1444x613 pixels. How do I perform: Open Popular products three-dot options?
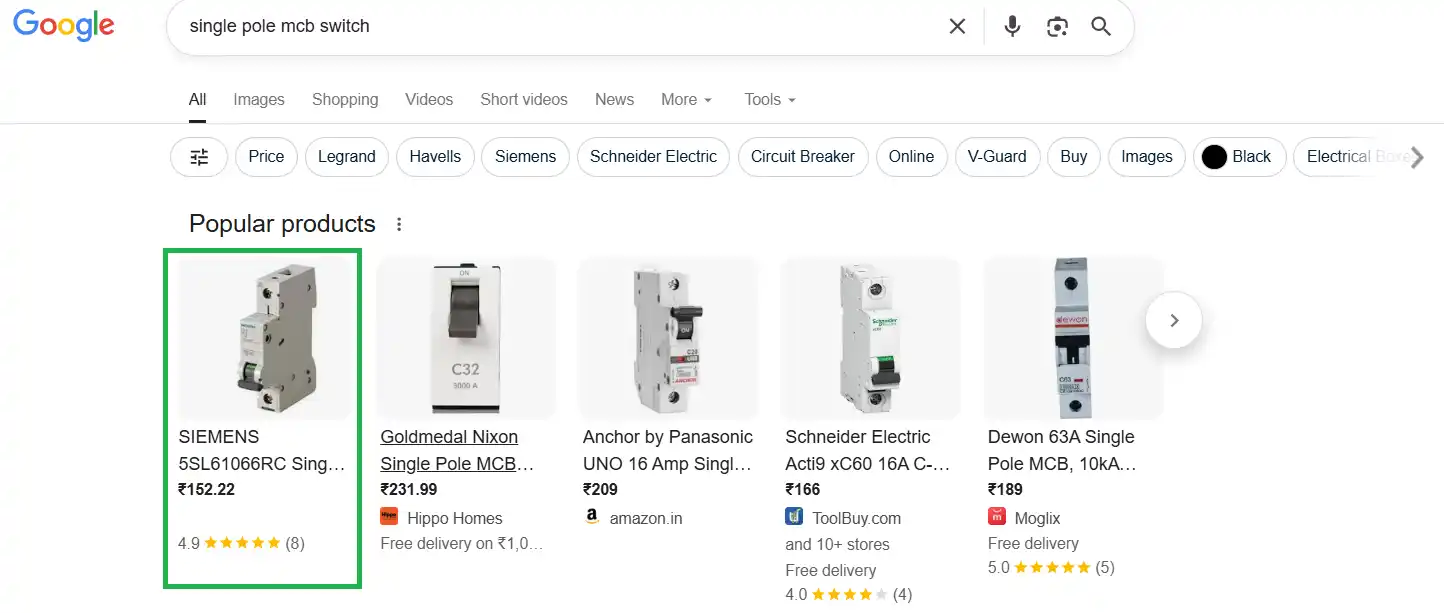(399, 224)
